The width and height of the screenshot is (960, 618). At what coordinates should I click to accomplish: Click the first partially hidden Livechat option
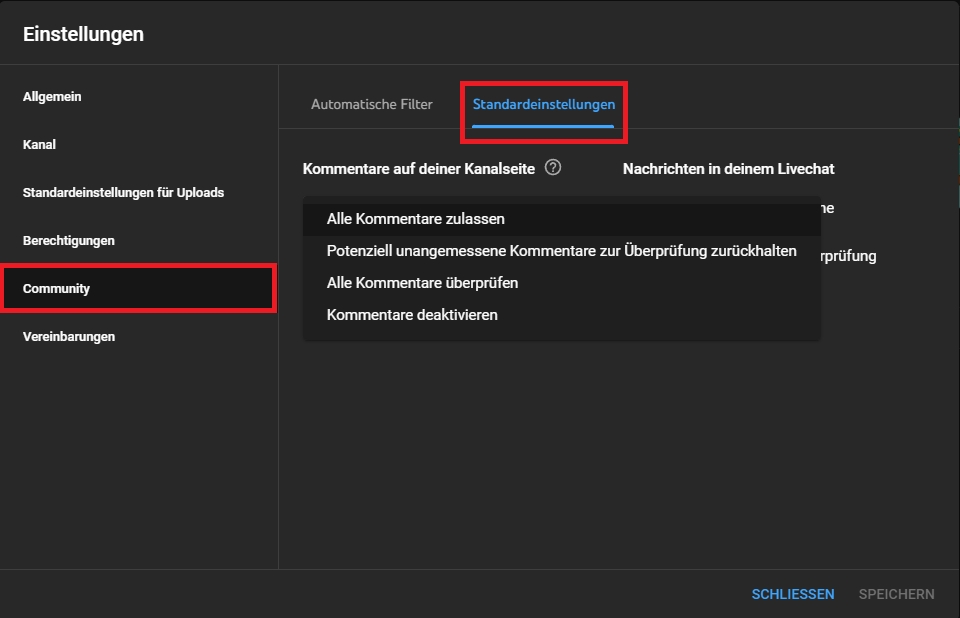tap(827, 208)
